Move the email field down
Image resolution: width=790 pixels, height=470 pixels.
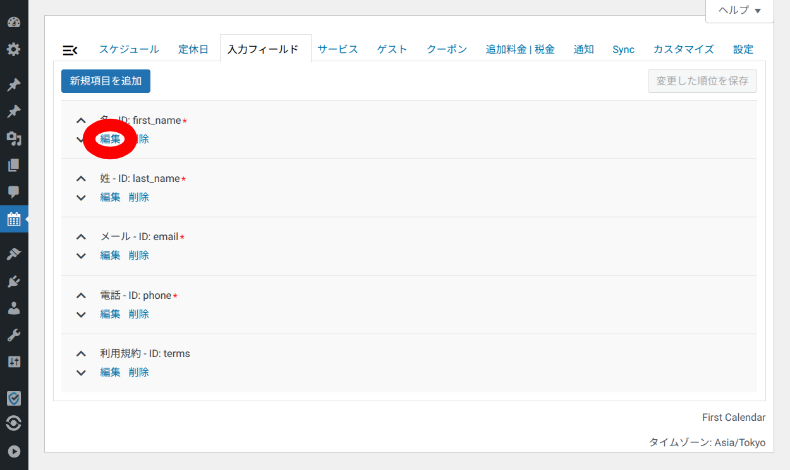coord(81,255)
